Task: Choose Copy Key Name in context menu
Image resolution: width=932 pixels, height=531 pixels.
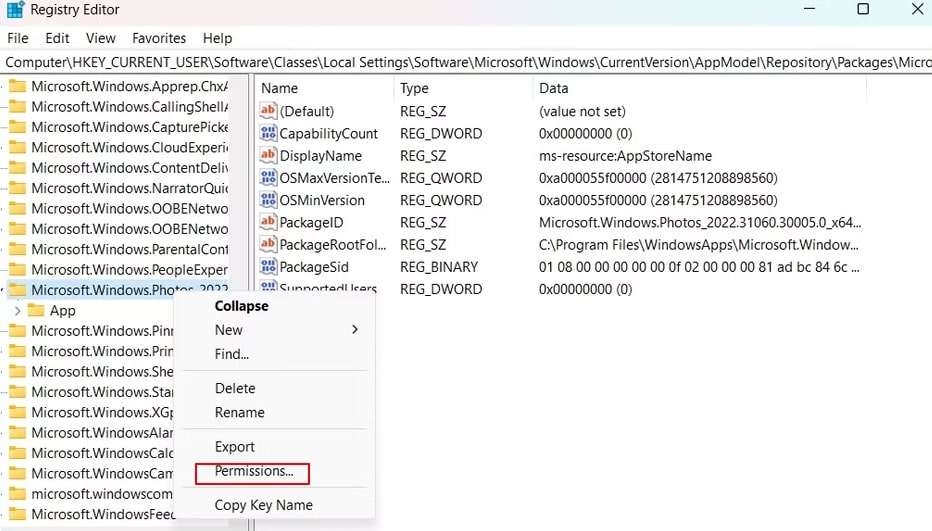Action: [263, 505]
